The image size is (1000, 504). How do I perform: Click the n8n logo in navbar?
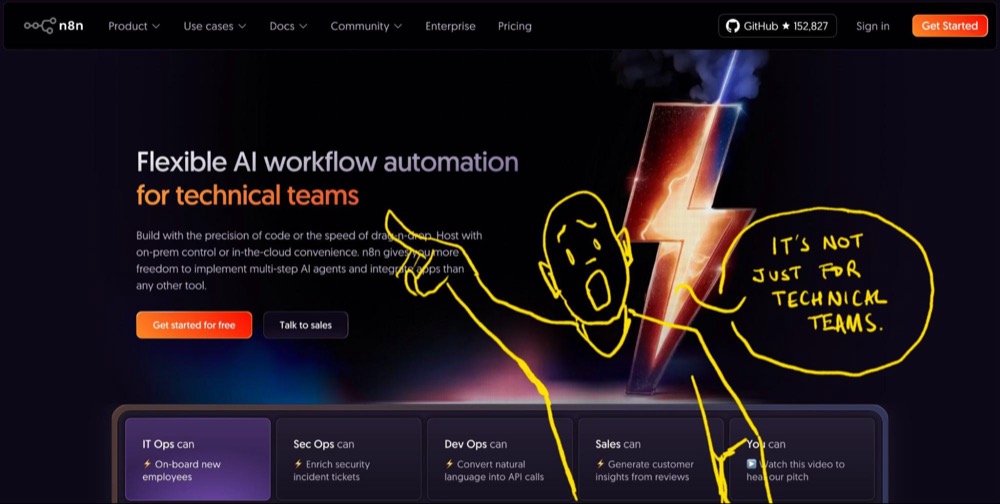point(54,26)
